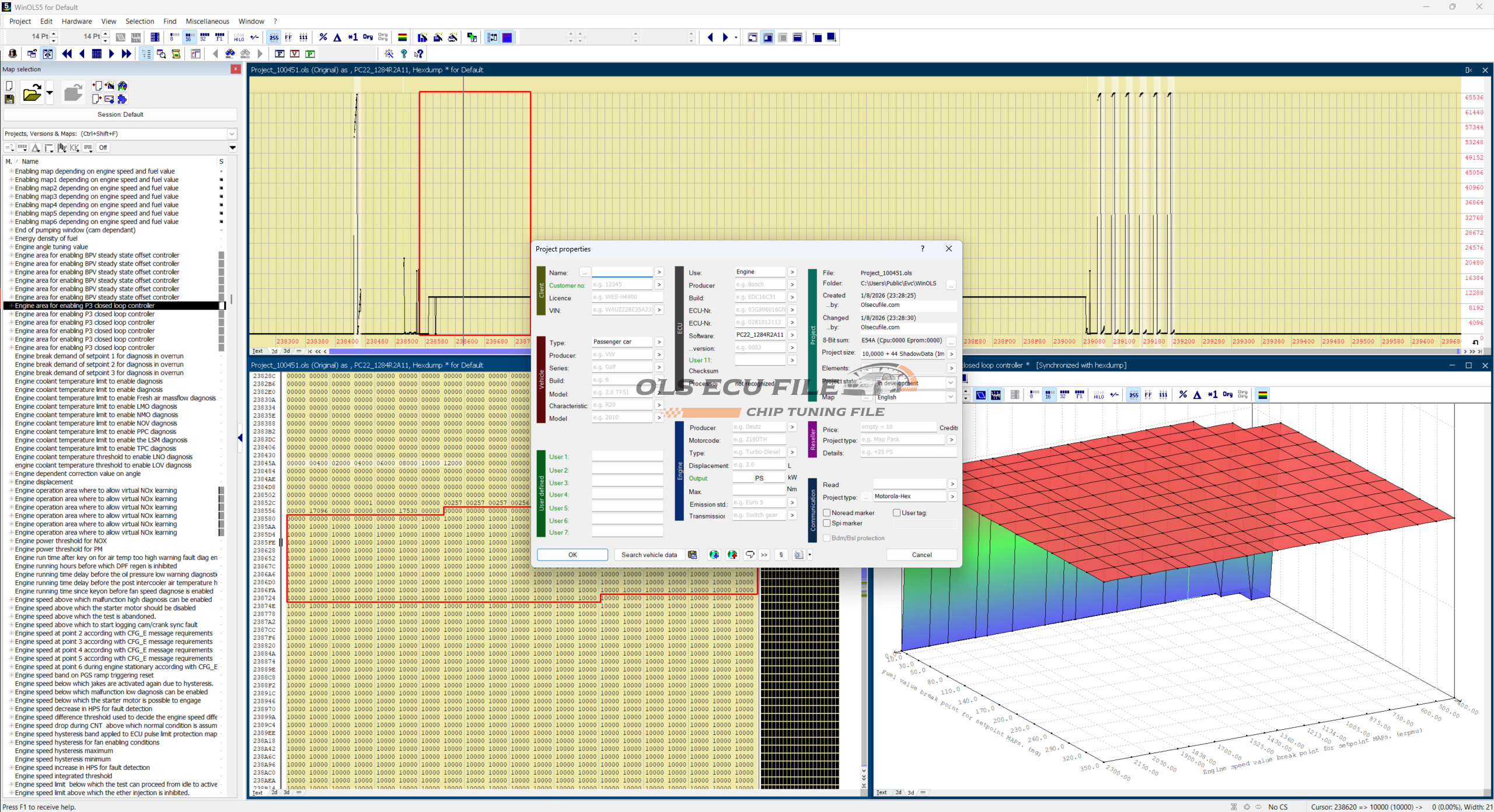Click the open folder icon in Map selection
This screenshot has height=812, width=1494.
tap(32, 93)
